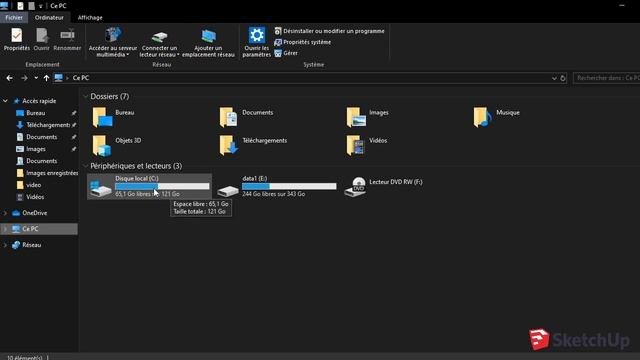Select the Images folder icon
Image resolution: width=640 pixels, height=360 pixels.
tap(356, 117)
